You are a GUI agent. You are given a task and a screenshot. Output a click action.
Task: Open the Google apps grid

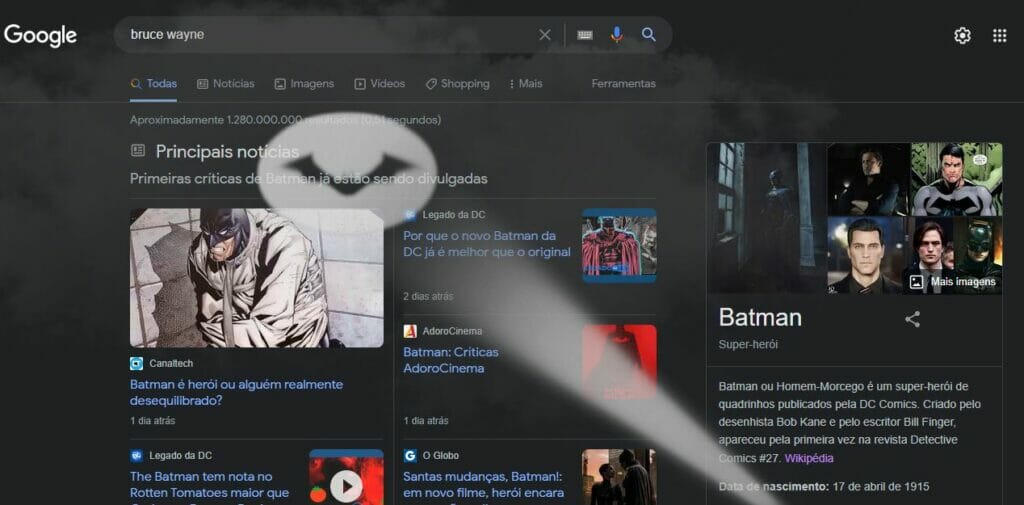coord(999,36)
